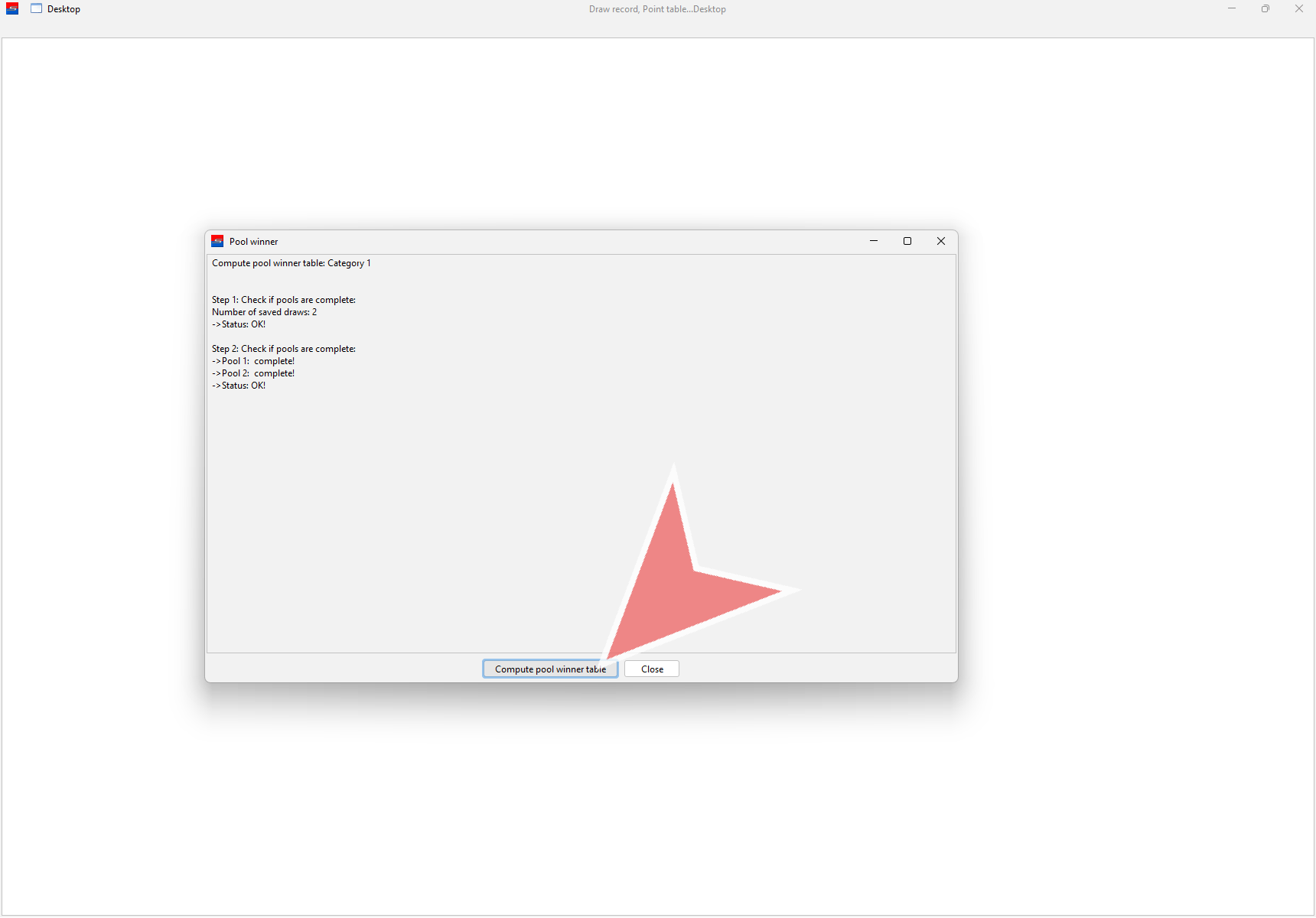Click the 'Draw record, Point table...Desktop' title text
Screen dimensions: 1316x918
[x=657, y=9]
